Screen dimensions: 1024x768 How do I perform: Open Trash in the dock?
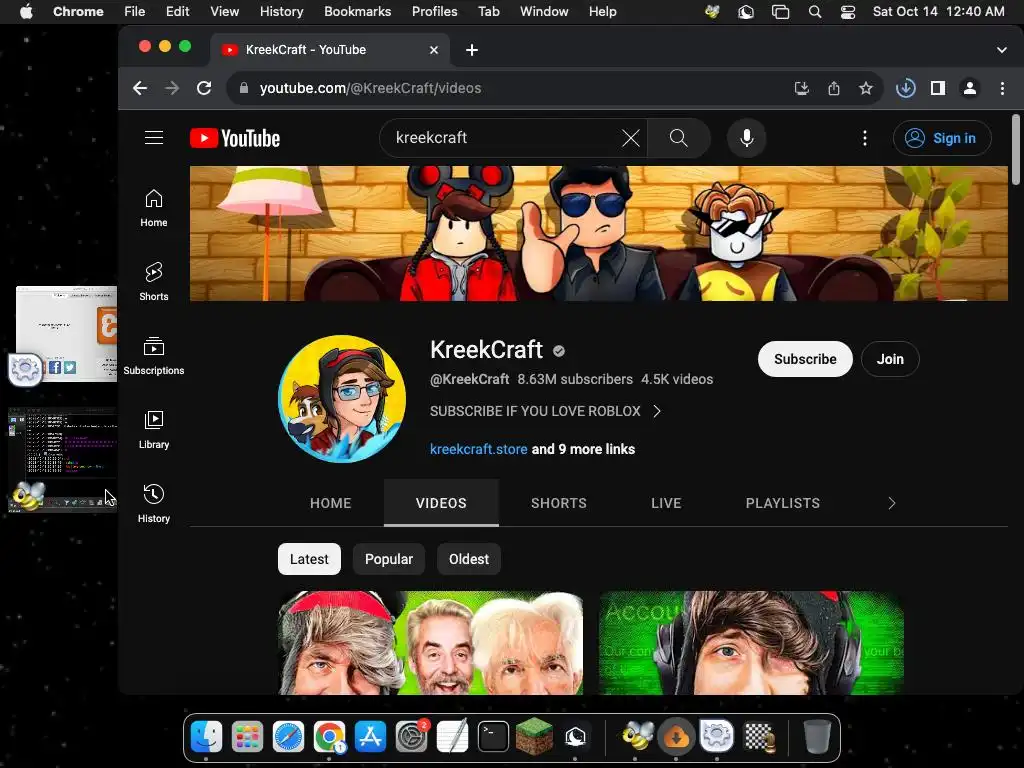click(x=816, y=737)
